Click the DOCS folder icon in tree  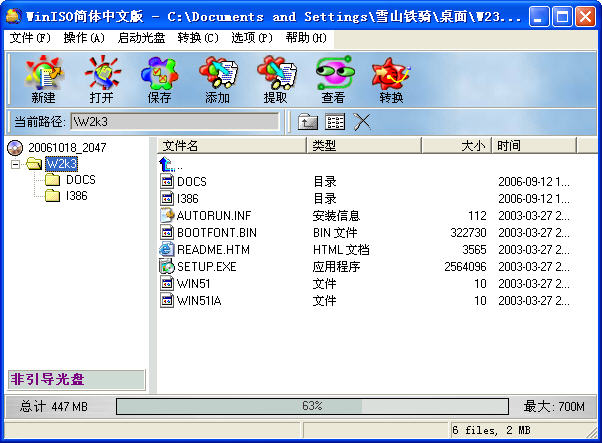coord(53,180)
